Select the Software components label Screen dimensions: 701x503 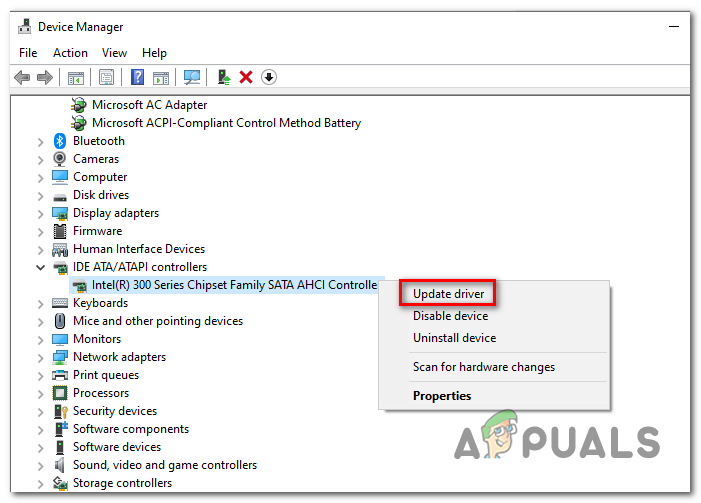[x=131, y=429]
